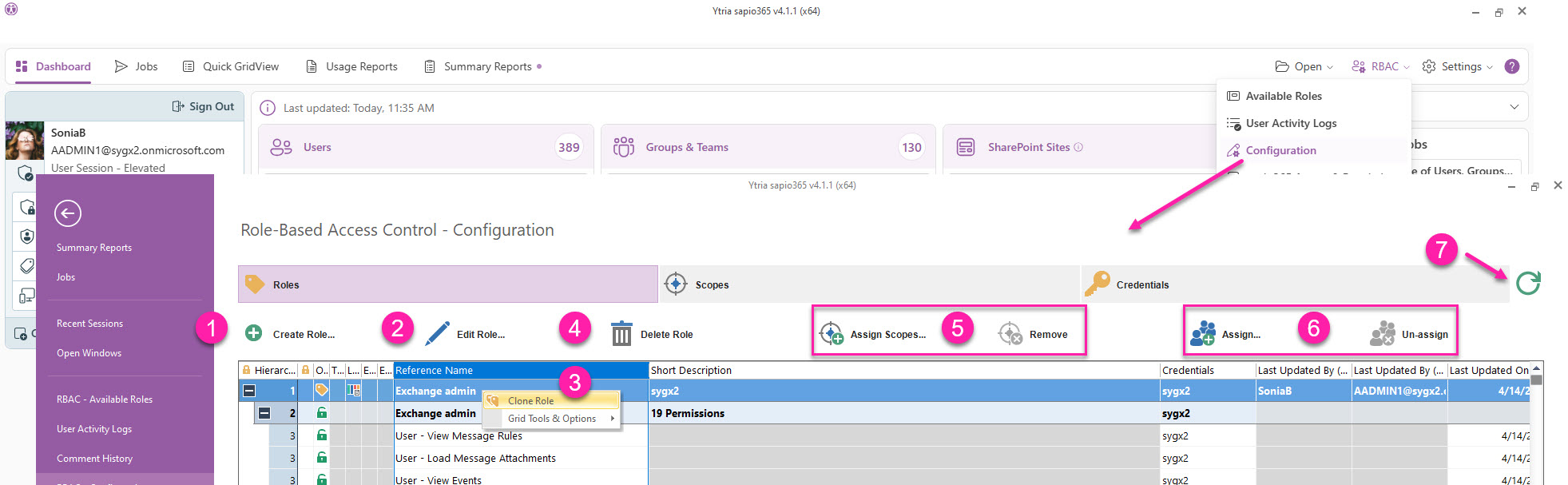1568x485 pixels.
Task: Click the Un-assign users icon
Action: pos(1382,334)
